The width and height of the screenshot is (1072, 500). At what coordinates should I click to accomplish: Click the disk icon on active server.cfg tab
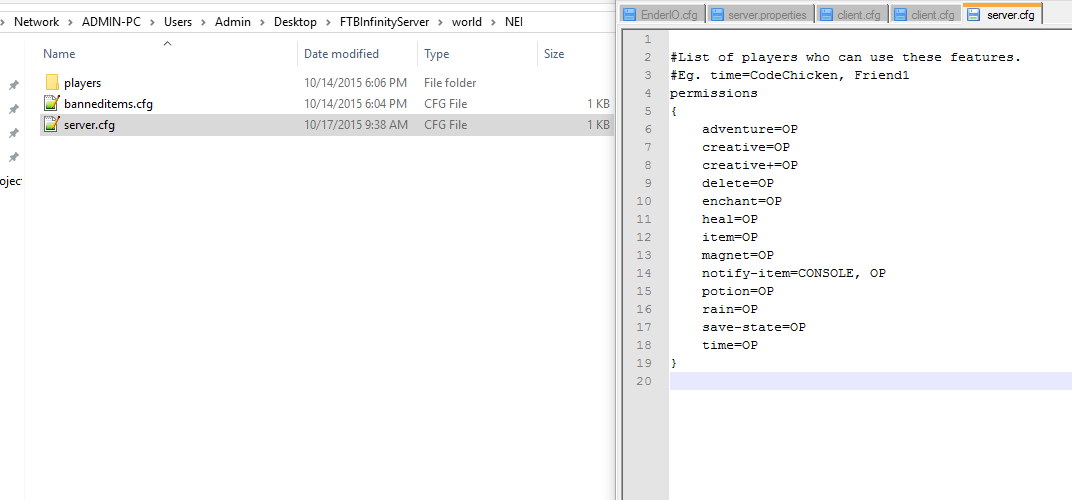point(974,14)
